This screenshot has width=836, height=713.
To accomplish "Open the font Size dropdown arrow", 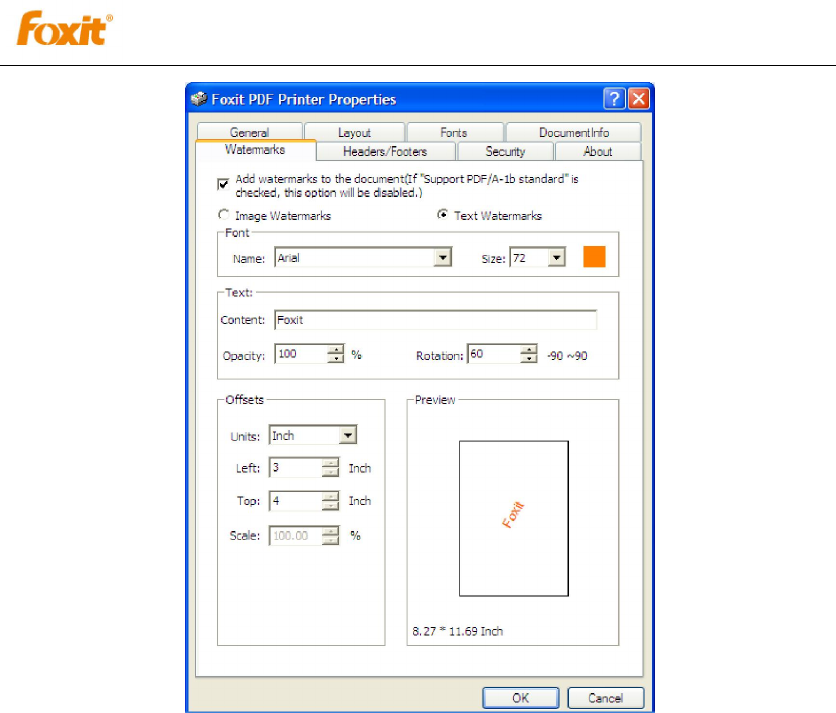I will (x=556, y=258).
